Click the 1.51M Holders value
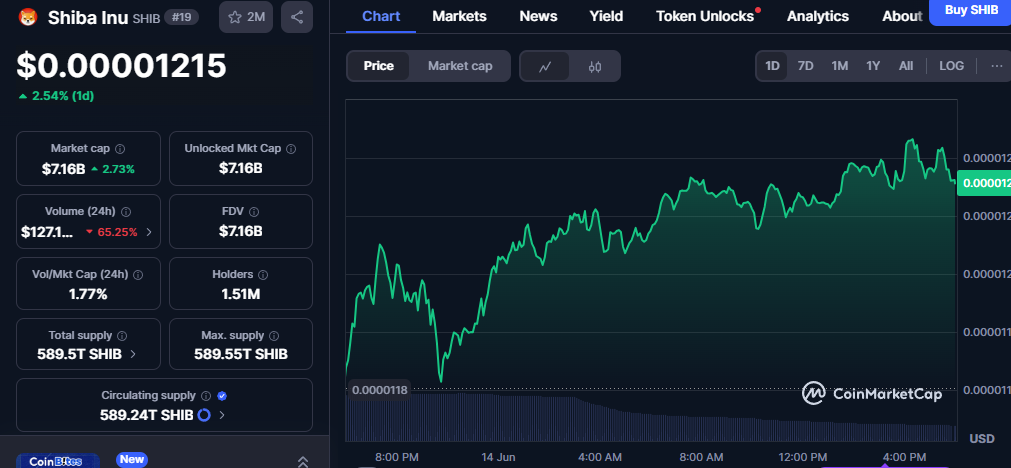 [240, 295]
